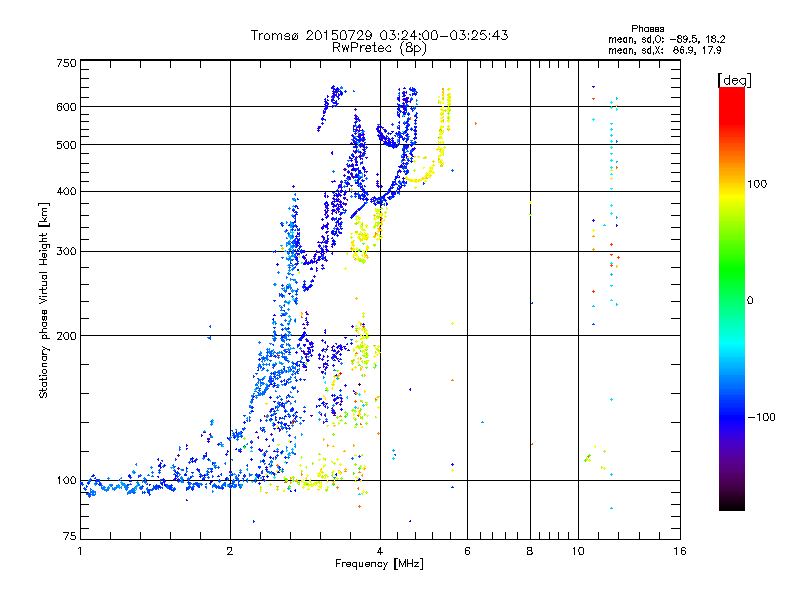Click the 'Stationary phase Virtual Height [km]' axis label
Screen dimensions: 800x600
tap(43, 300)
